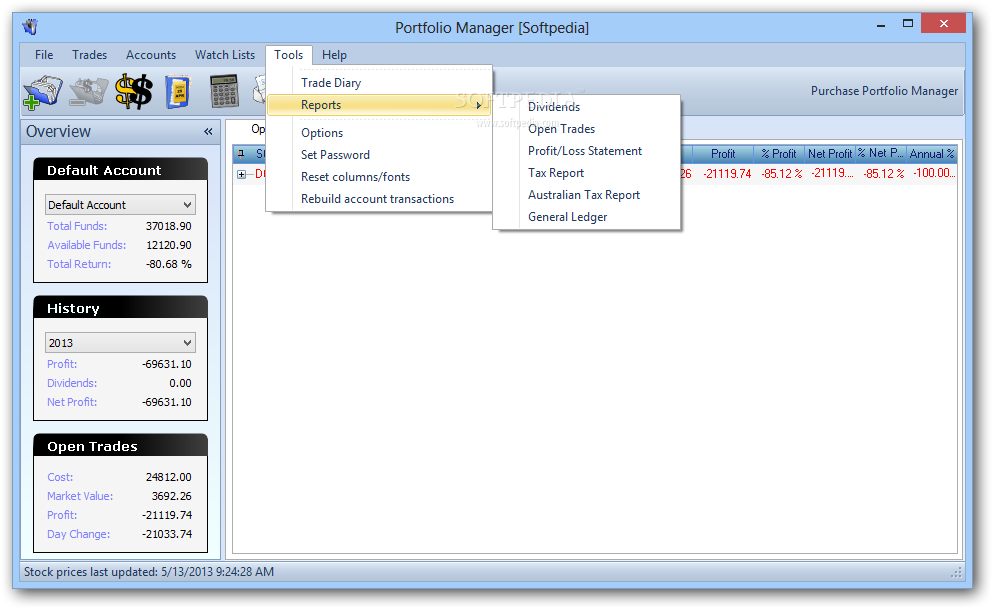Viewport: 993px width, 609px height.
Task: Click the History Dividends value 0.00
Action: [x=180, y=383]
